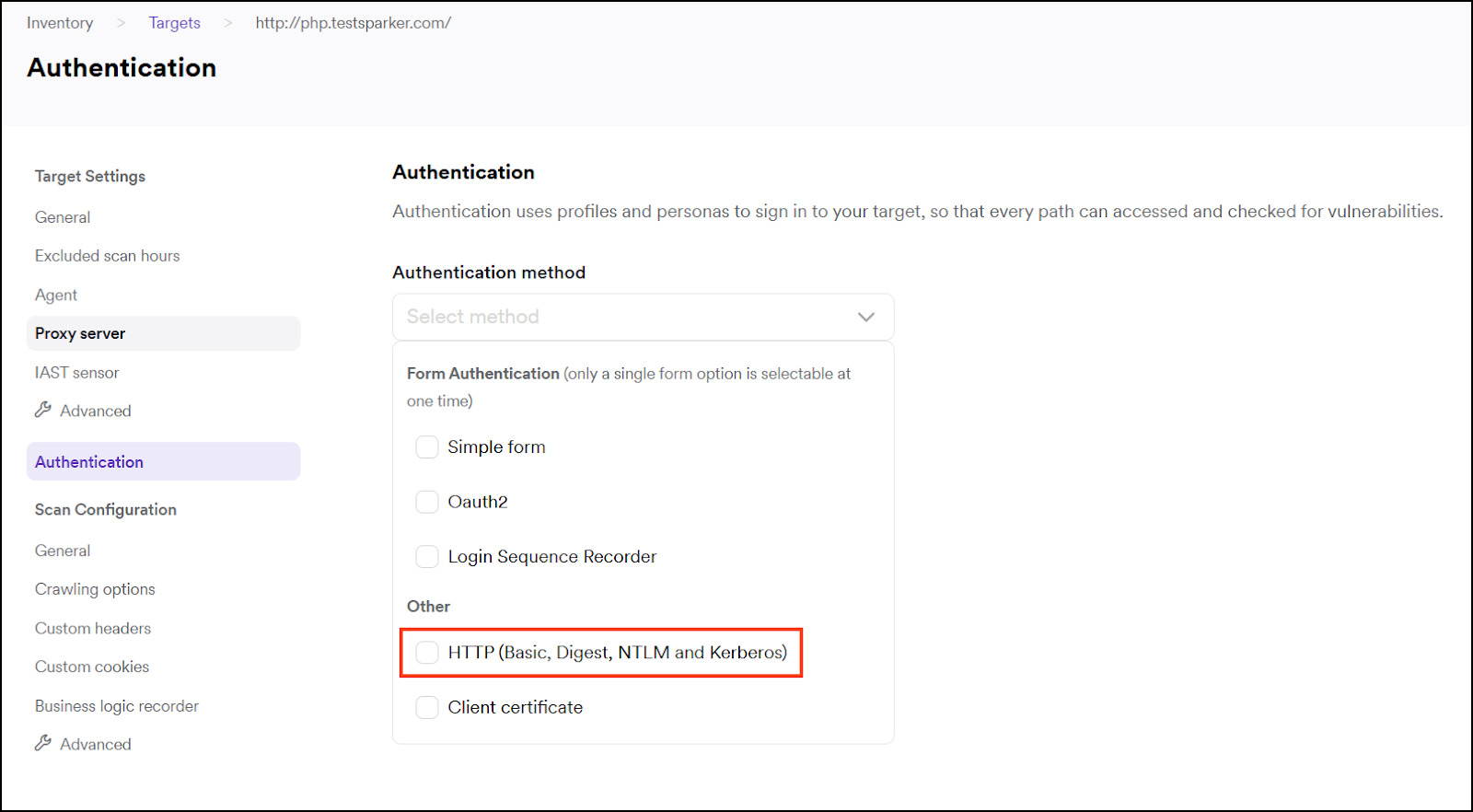Check the highlighted HTTP authentication option

[426, 652]
